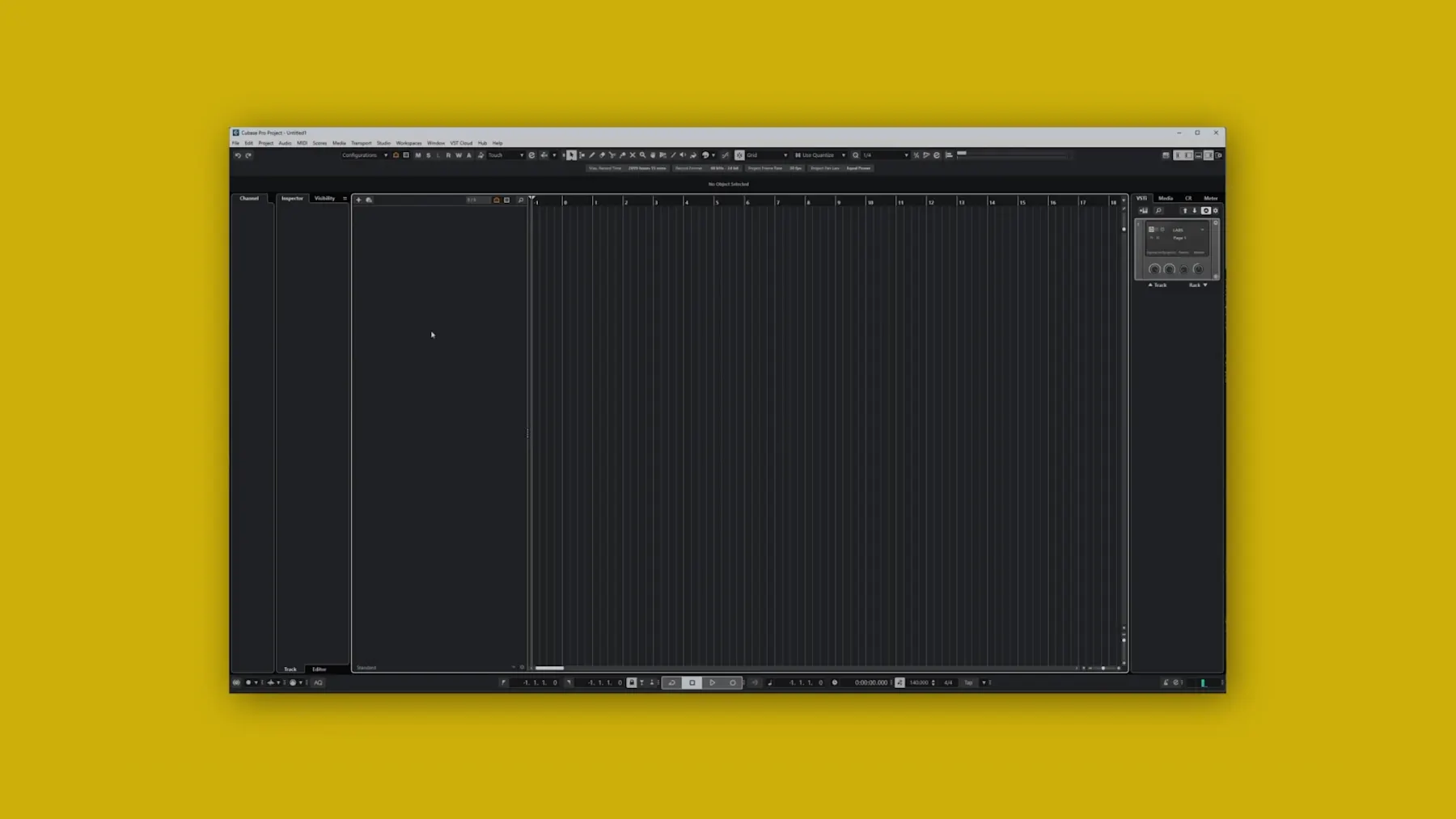Viewport: 1456px width, 819px height.
Task: Click the Iterative Quantize icon
Action: click(916, 155)
